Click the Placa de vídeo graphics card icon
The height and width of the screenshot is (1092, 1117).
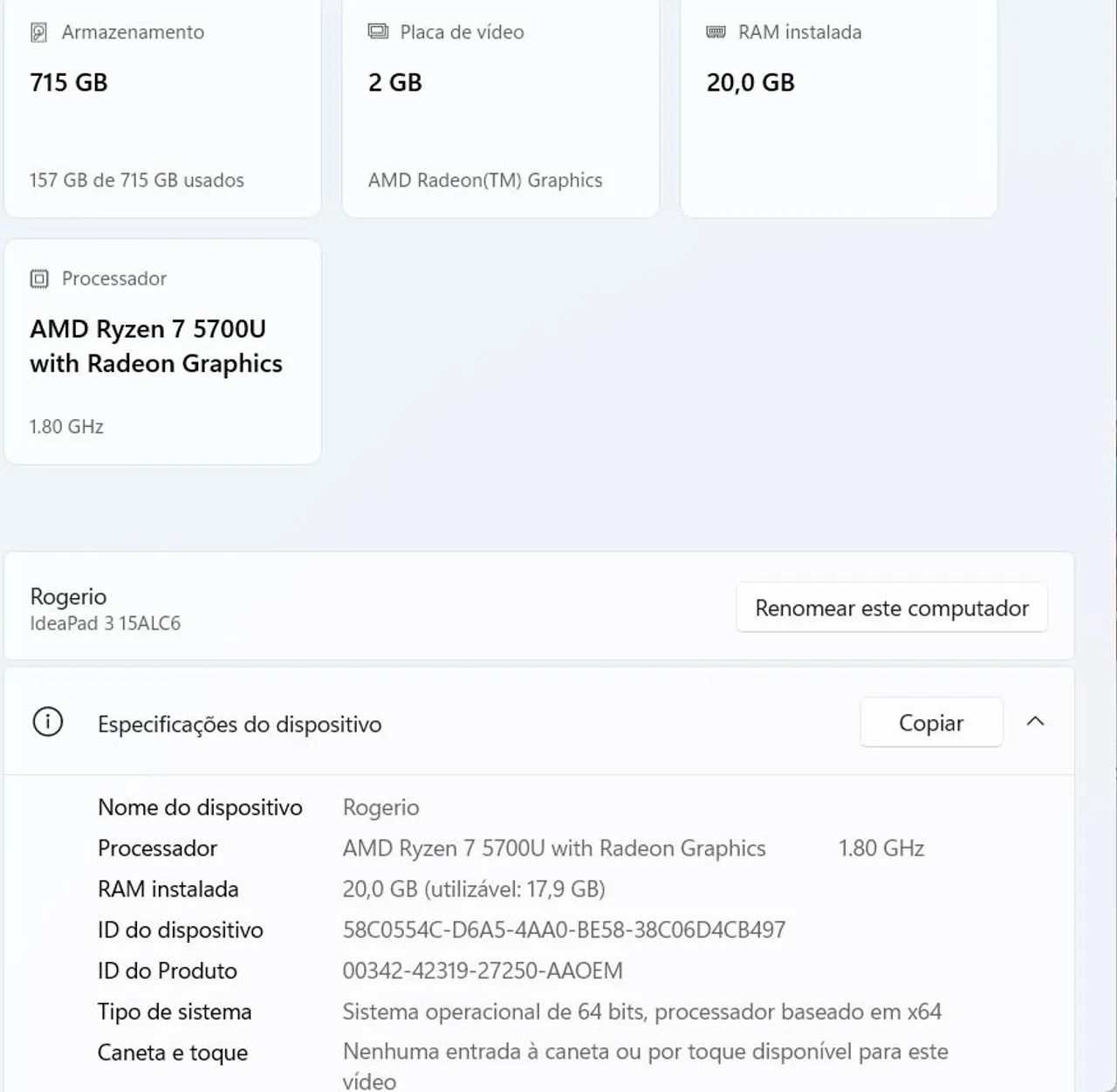(376, 31)
